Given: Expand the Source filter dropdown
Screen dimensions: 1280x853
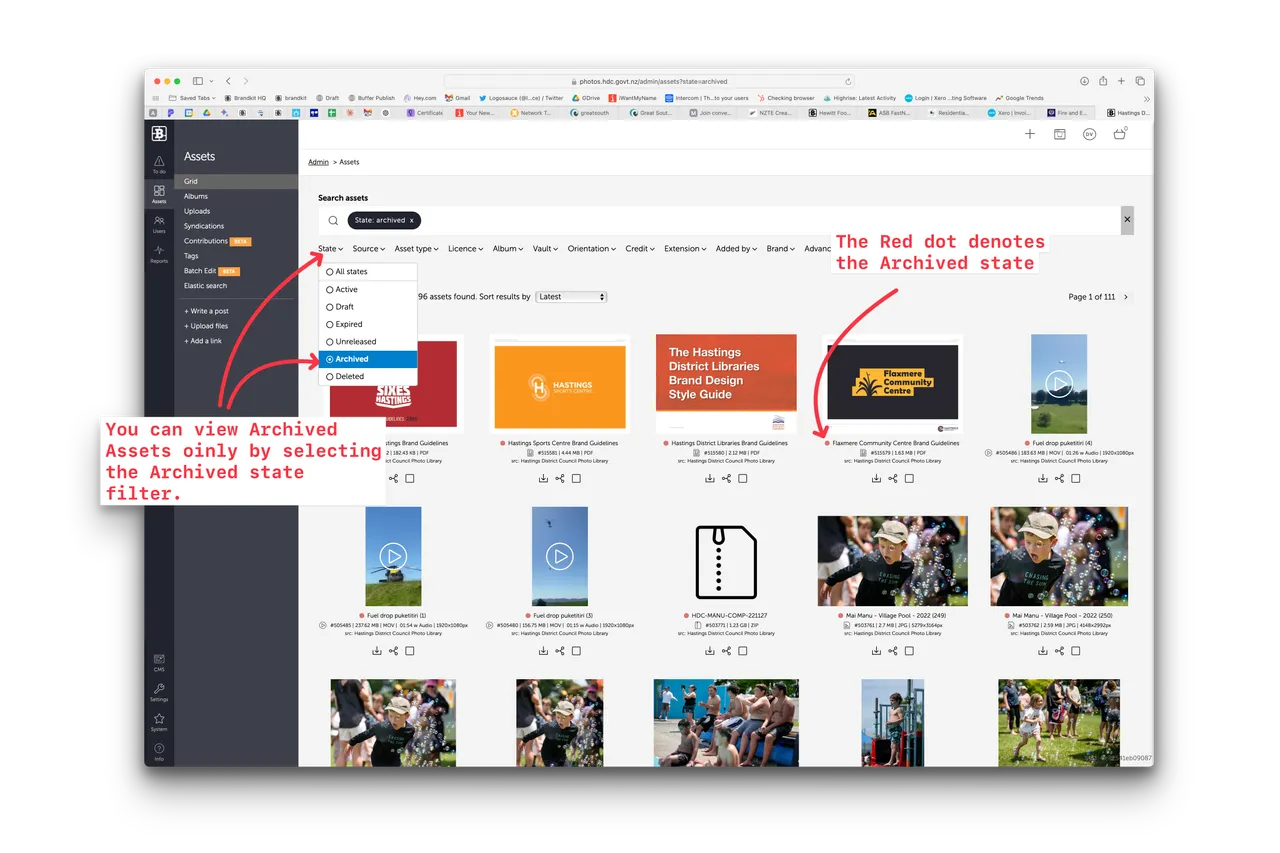Looking at the screenshot, I should tap(368, 249).
